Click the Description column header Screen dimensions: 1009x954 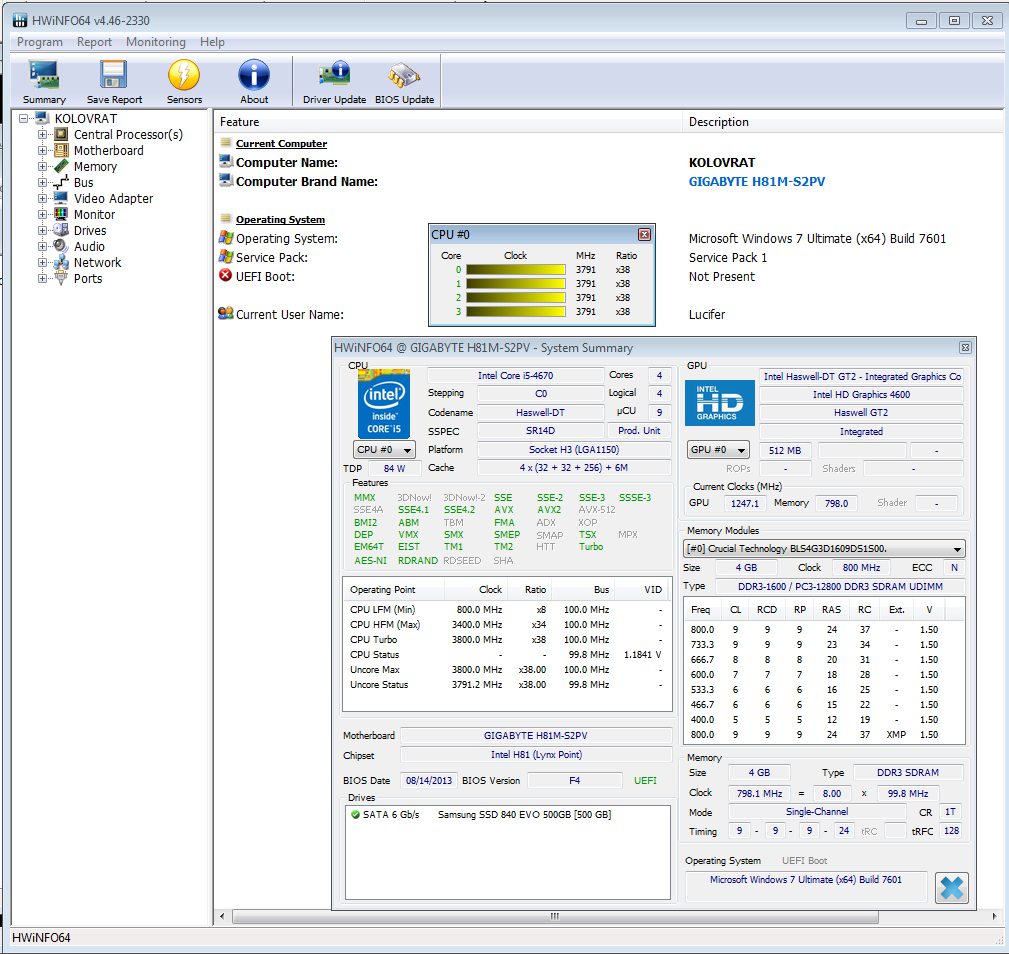coord(842,122)
